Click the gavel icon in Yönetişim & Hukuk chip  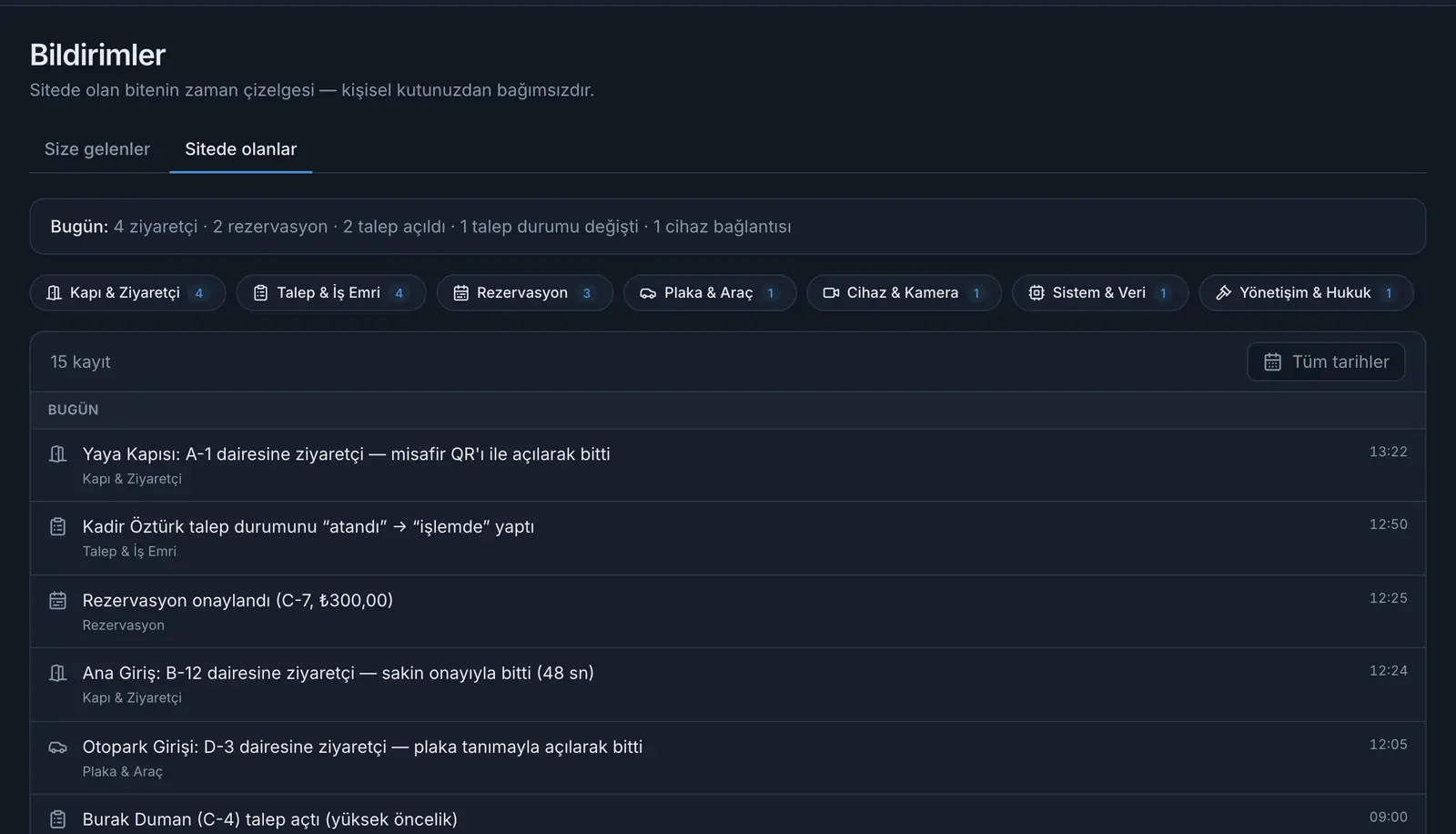coord(1223,293)
